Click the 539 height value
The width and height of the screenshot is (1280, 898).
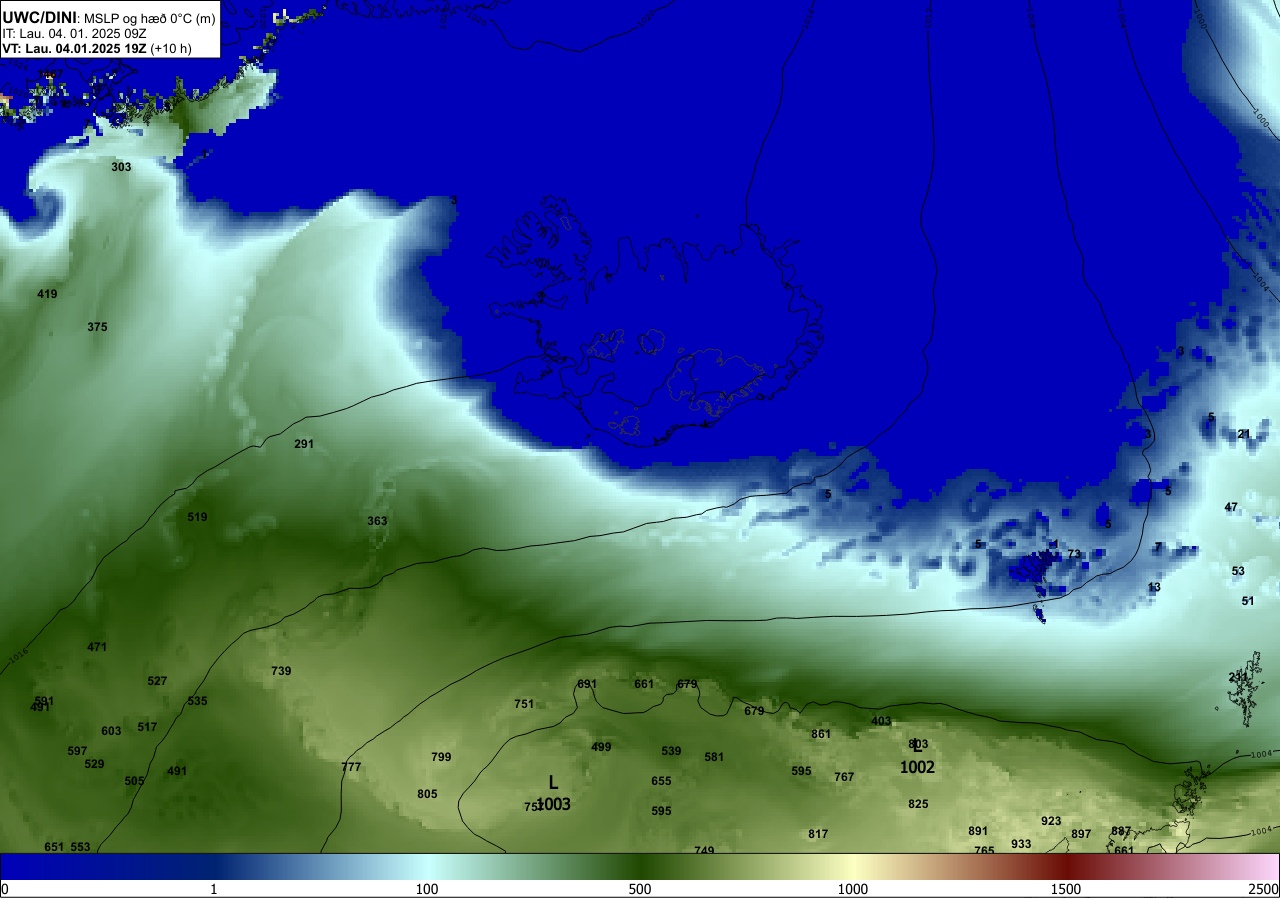[x=671, y=751]
